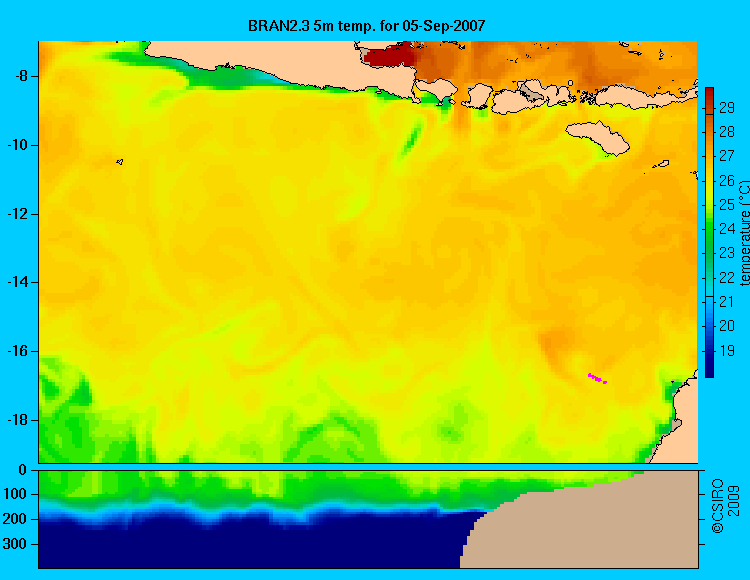Click the dark red hot-spot region on the map

pyautogui.click(x=389, y=55)
